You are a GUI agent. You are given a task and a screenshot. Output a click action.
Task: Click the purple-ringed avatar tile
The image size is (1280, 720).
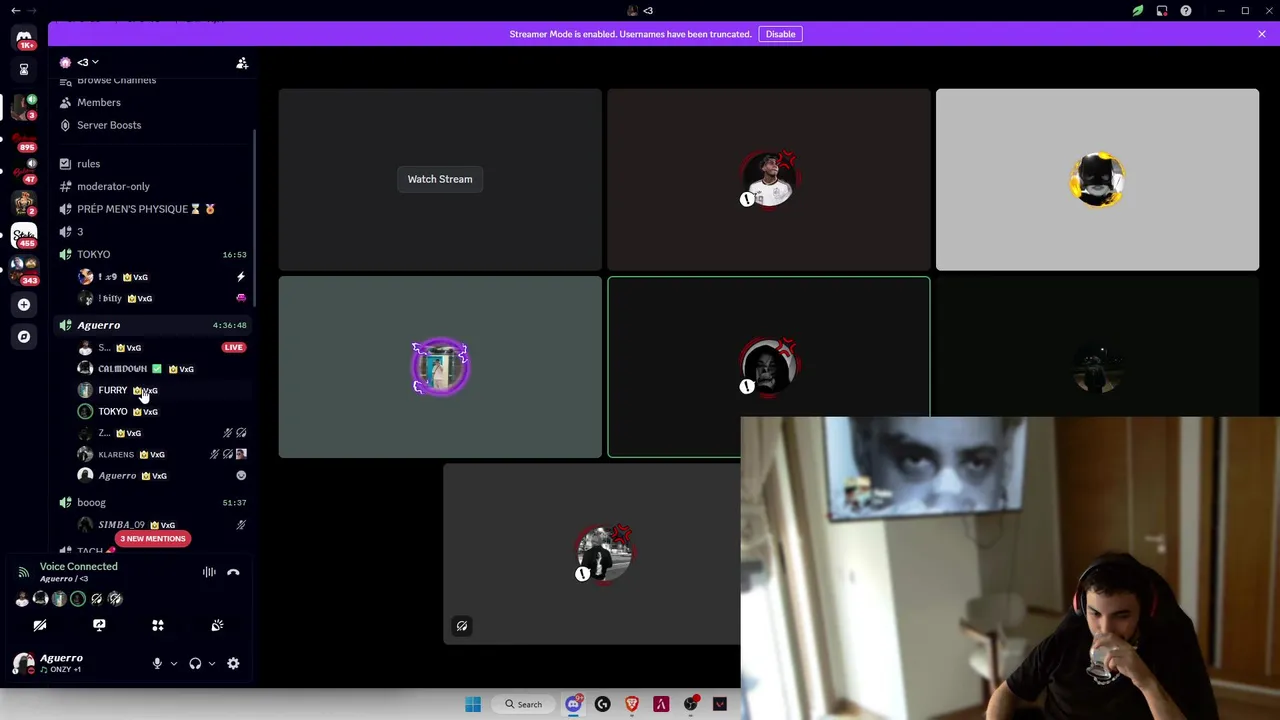tap(440, 367)
